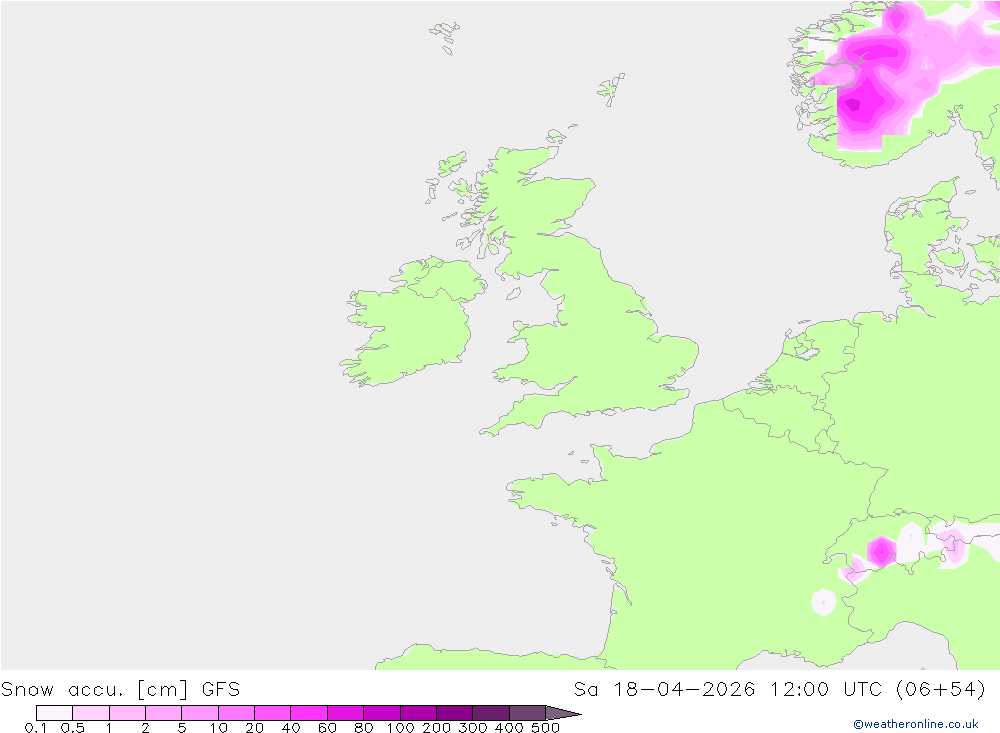The height and width of the screenshot is (733, 1000).
Task: Click the 'Snow accu. [cm] GFS' title
Action: click(121, 690)
